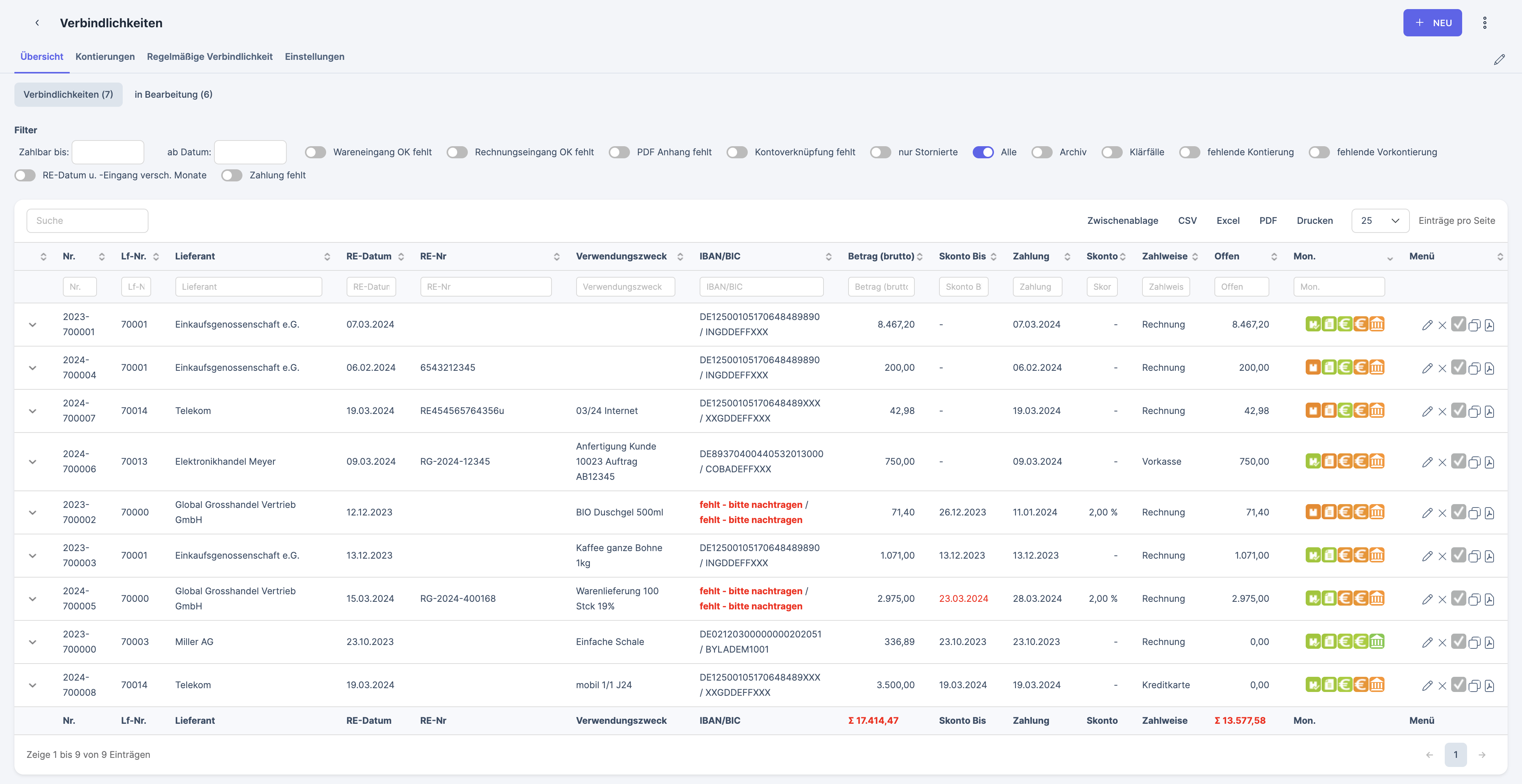Click the grey checkmark icon in row 2023-700002
Screen dimensions: 1522x784
[1458, 512]
